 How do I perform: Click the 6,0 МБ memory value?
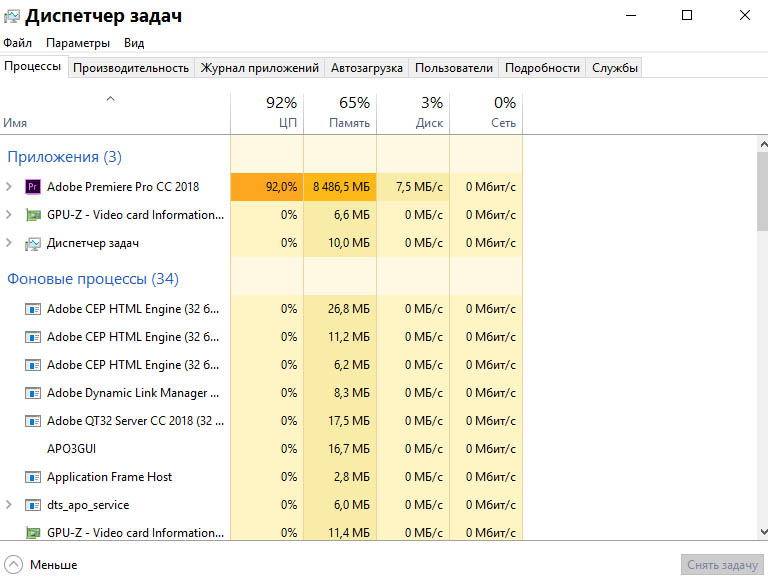click(352, 505)
